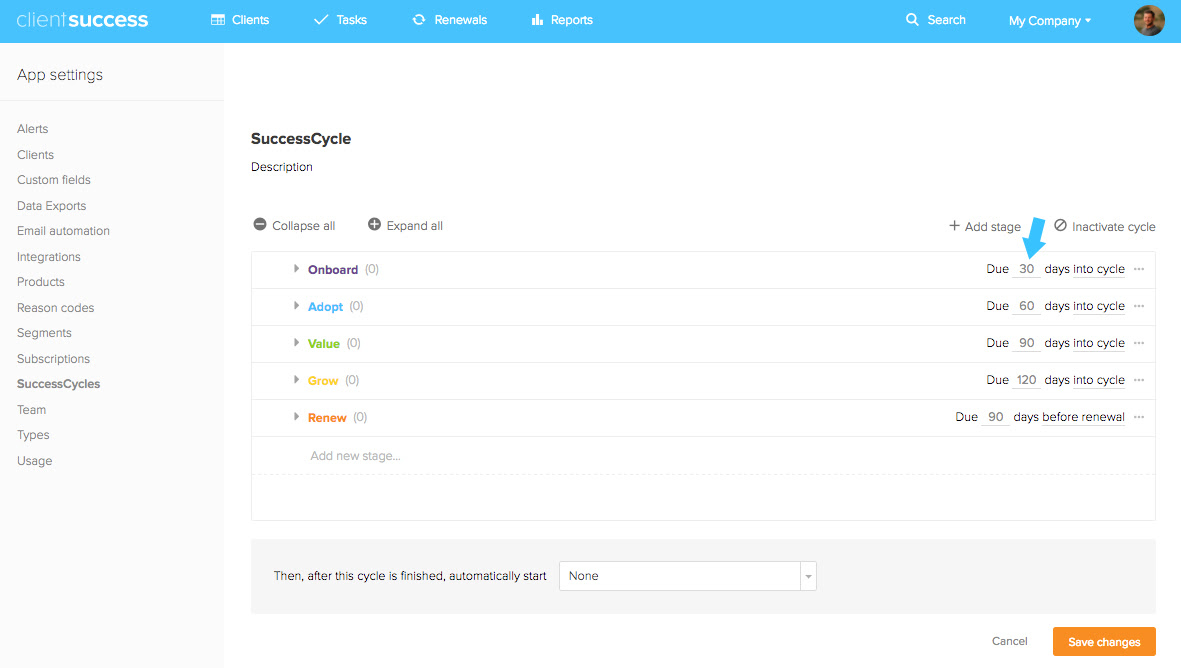The width and height of the screenshot is (1181, 668).
Task: Open Products in sidebar
Action: point(41,282)
